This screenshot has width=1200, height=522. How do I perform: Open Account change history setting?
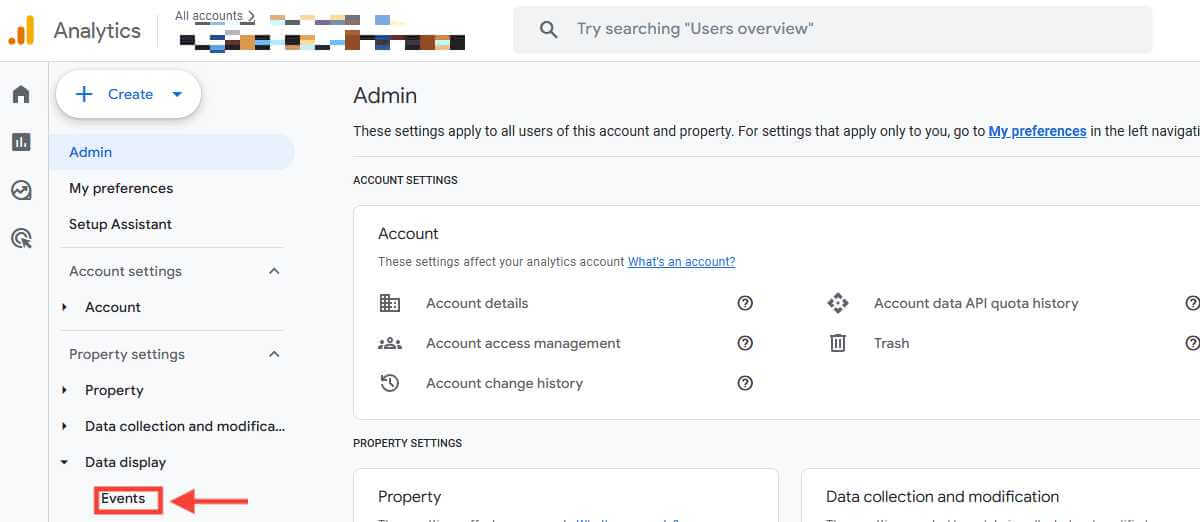coord(504,383)
